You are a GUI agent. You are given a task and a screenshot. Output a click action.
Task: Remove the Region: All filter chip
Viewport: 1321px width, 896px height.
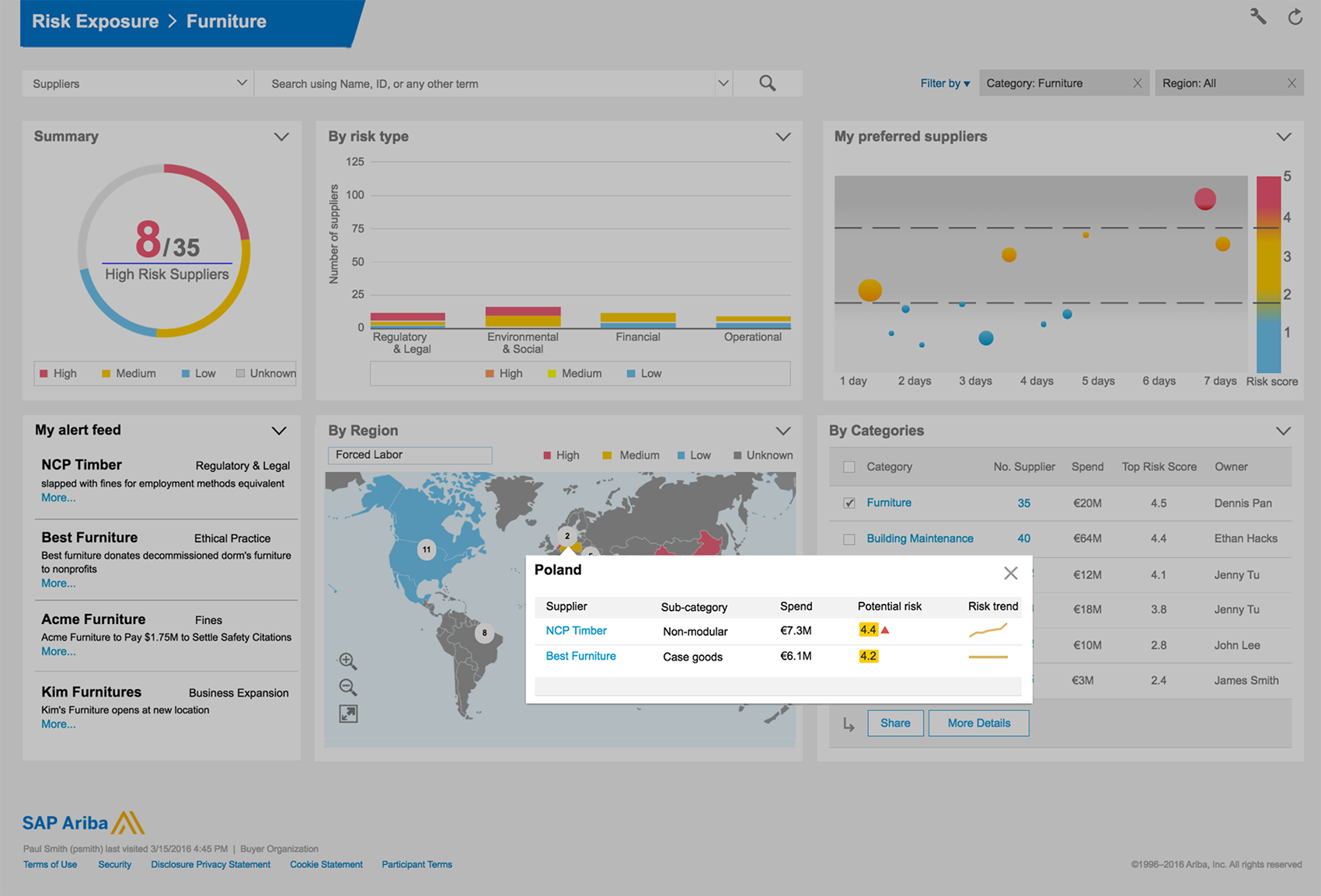coord(1292,82)
